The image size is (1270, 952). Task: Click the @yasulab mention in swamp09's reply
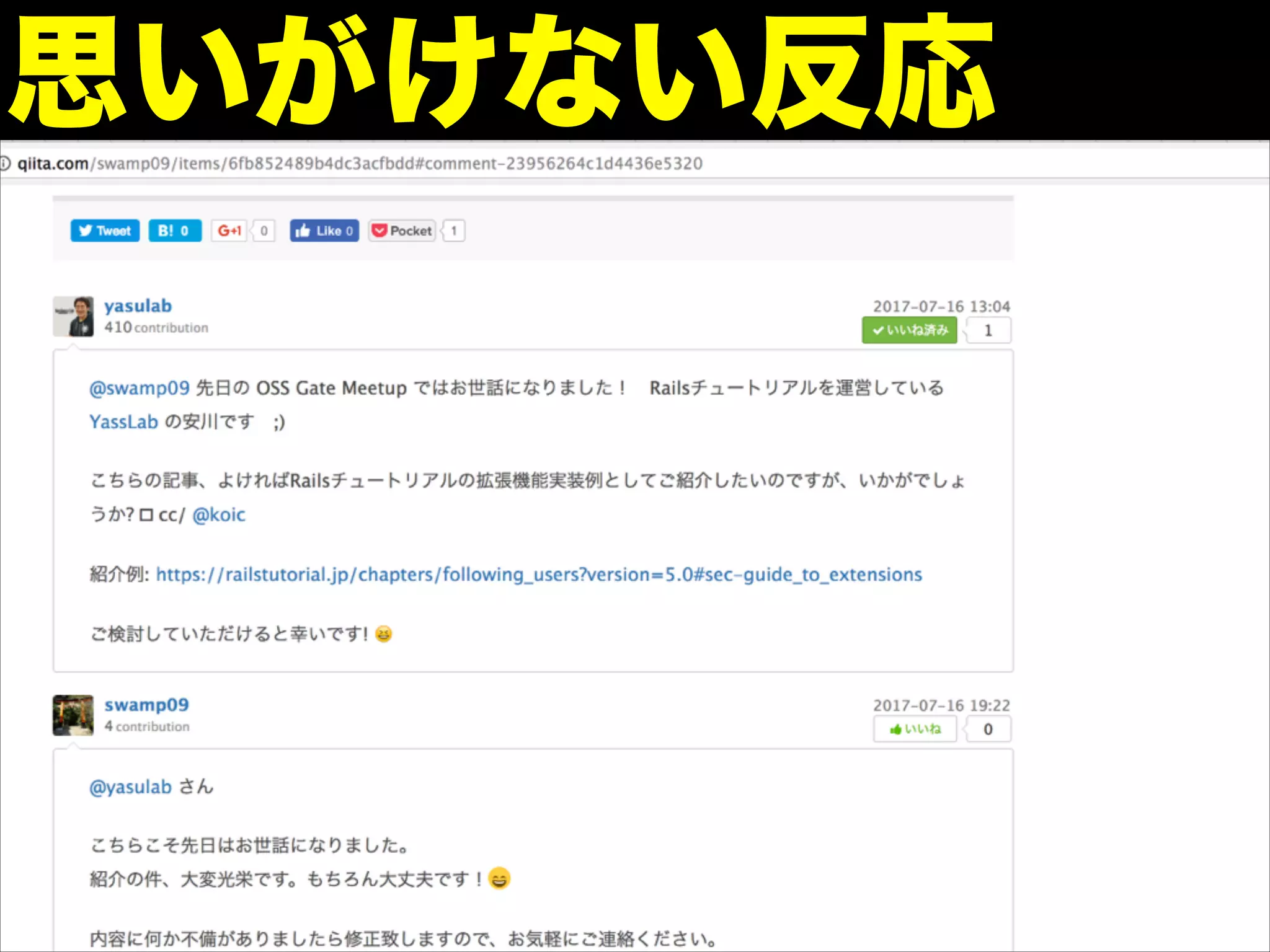(130, 787)
